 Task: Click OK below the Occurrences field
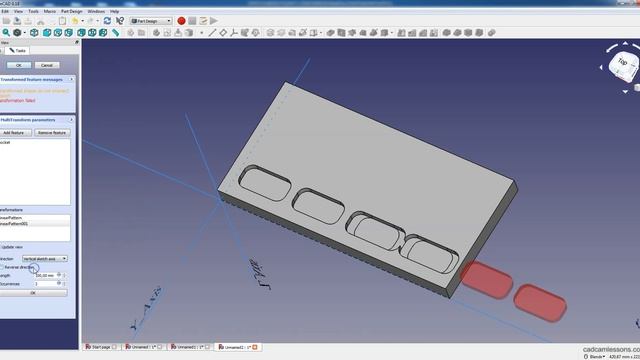click(33, 293)
